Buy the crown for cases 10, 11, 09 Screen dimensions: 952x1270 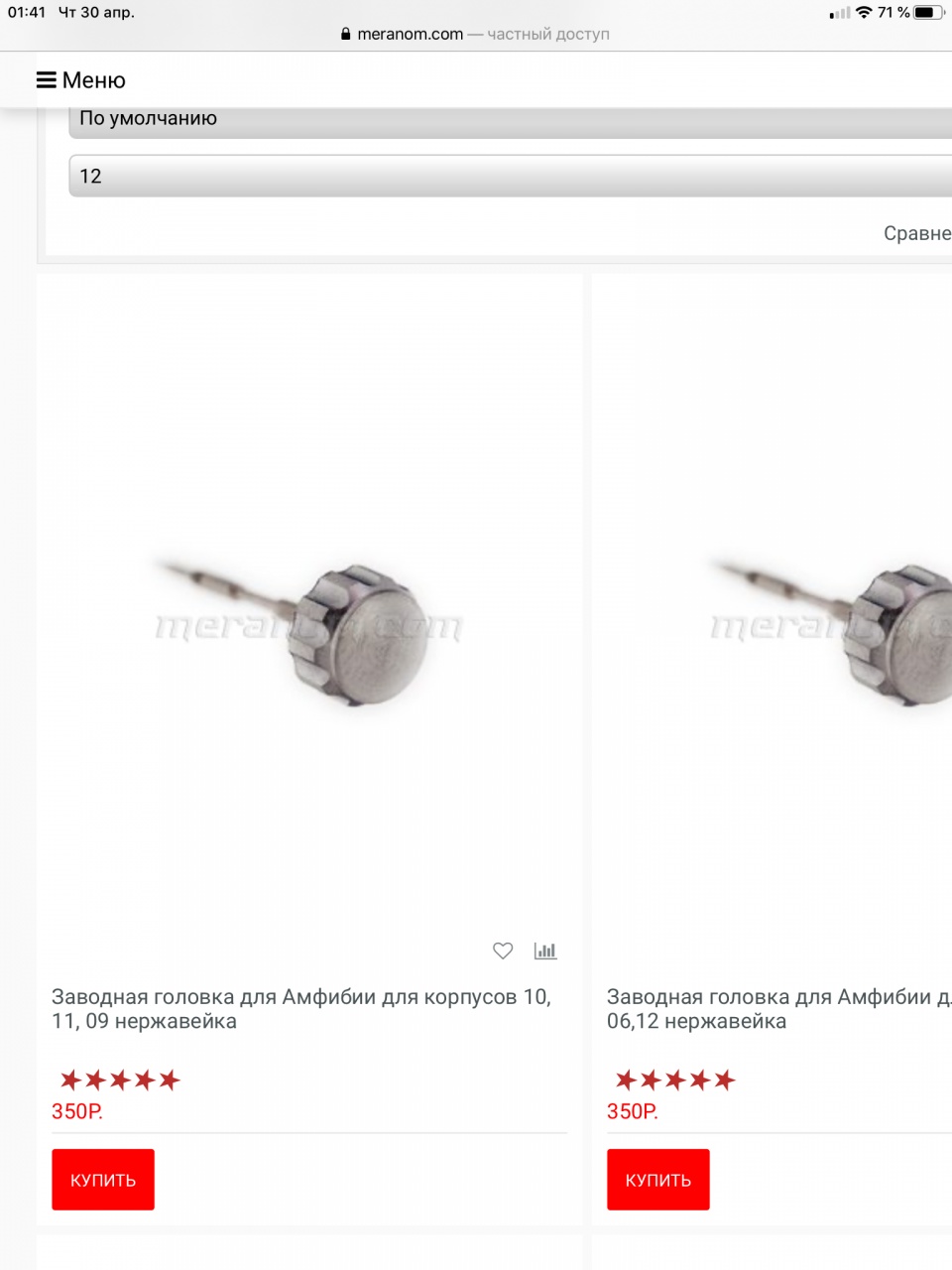103,1180
